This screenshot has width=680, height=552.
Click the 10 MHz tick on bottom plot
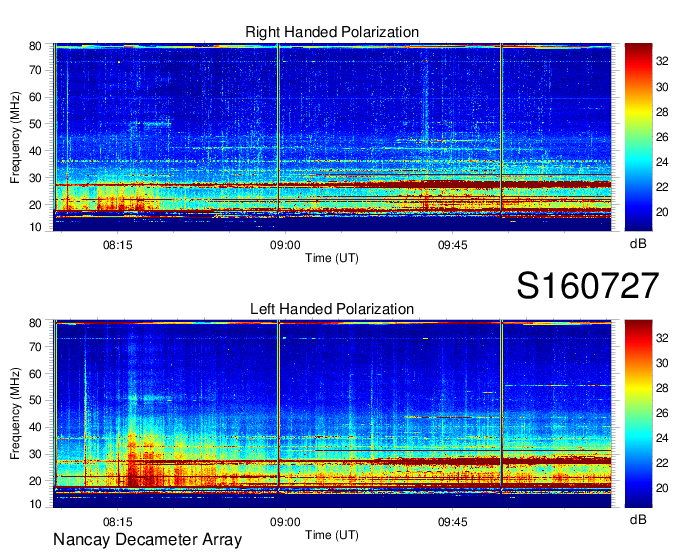35,504
